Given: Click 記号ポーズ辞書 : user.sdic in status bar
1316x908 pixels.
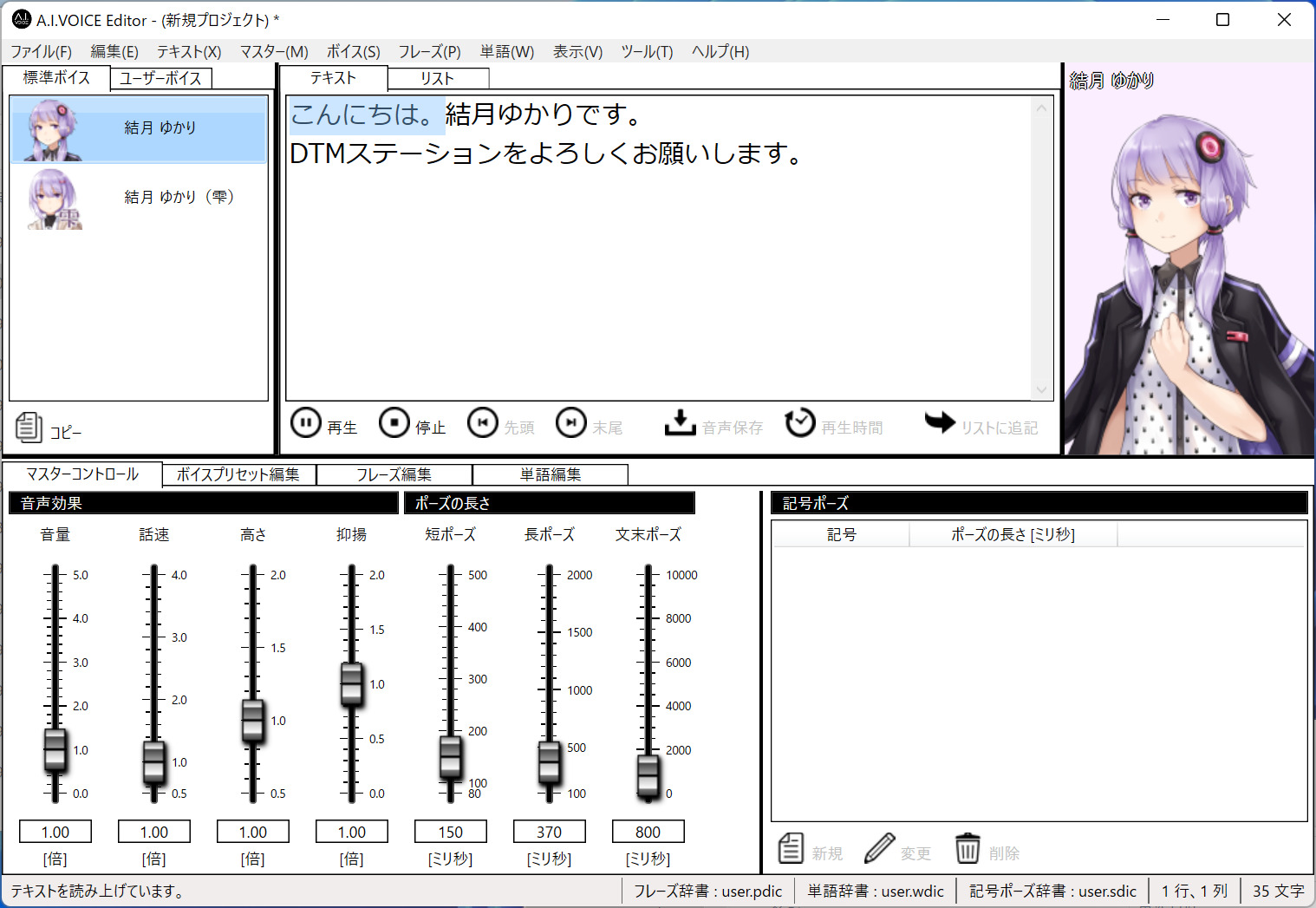Looking at the screenshot, I should point(1052,891).
